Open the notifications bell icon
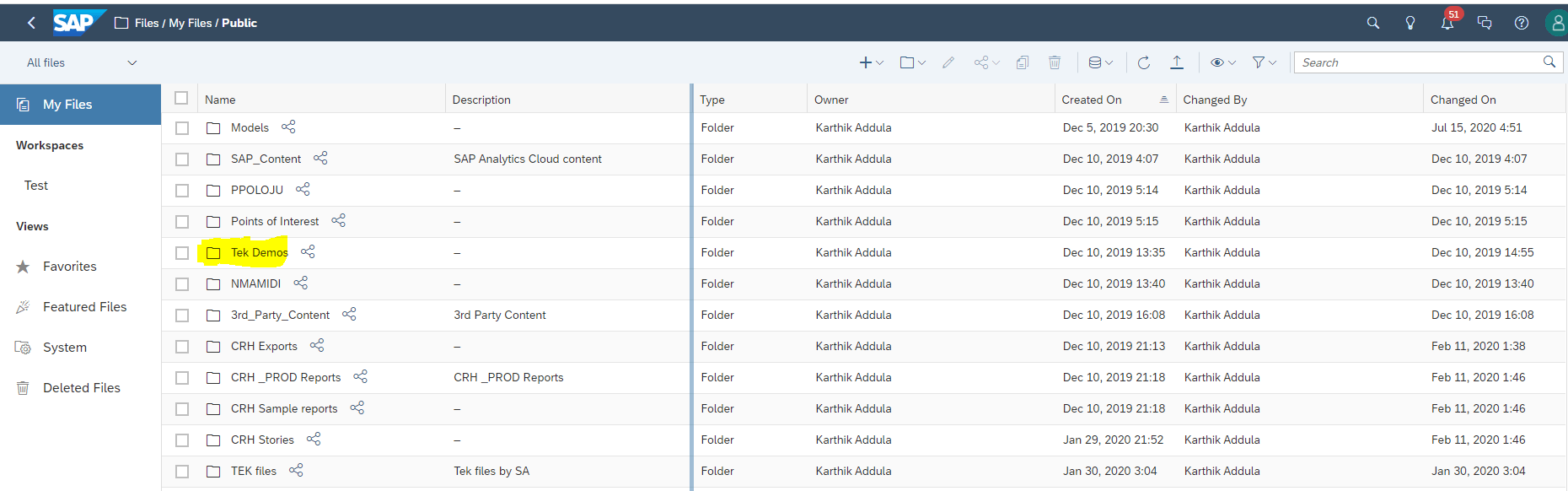 [1447, 23]
